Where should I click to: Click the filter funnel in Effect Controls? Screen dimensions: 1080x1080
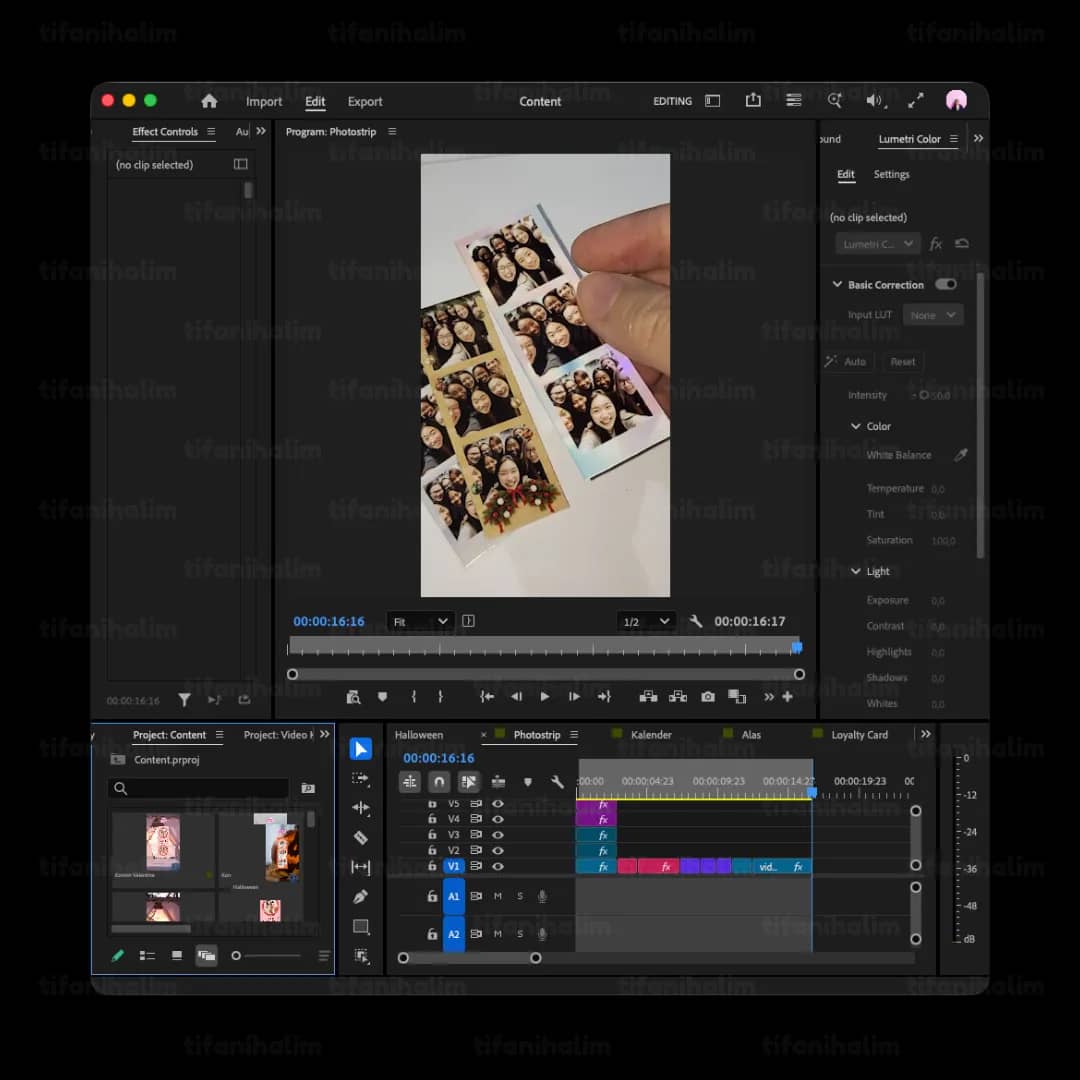pos(184,700)
